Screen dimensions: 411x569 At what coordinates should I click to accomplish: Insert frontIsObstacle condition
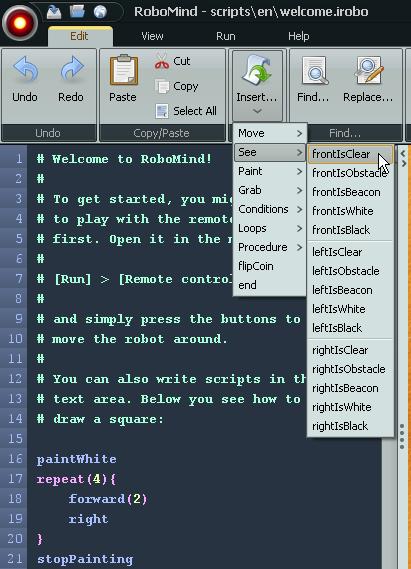click(350, 173)
